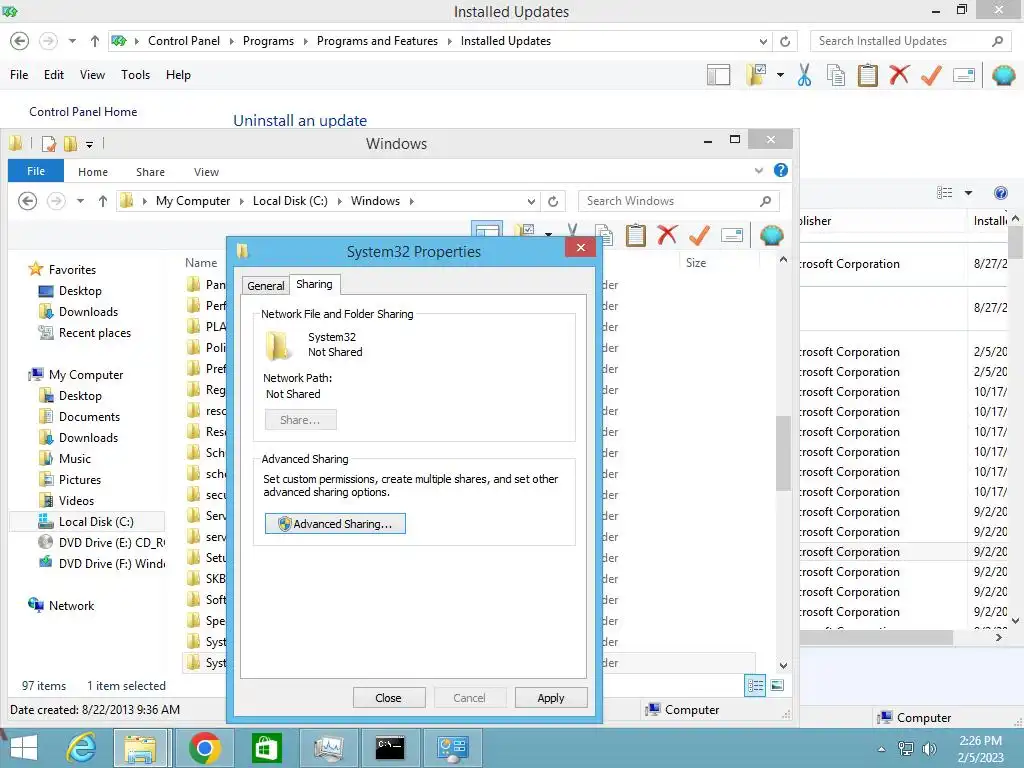Click Search Installed Updates field
The height and width of the screenshot is (768, 1024).
click(x=902, y=41)
